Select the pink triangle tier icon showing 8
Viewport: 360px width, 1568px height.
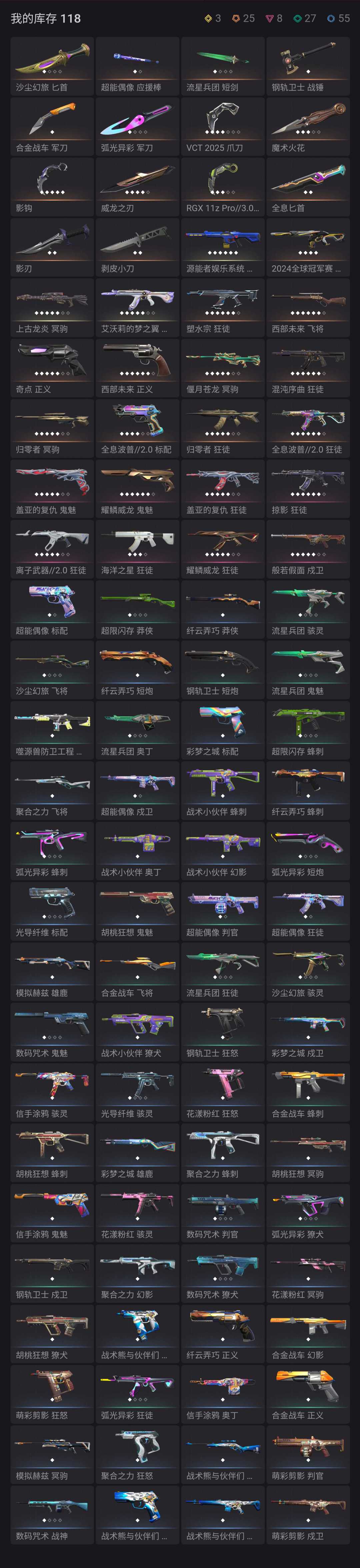(269, 19)
